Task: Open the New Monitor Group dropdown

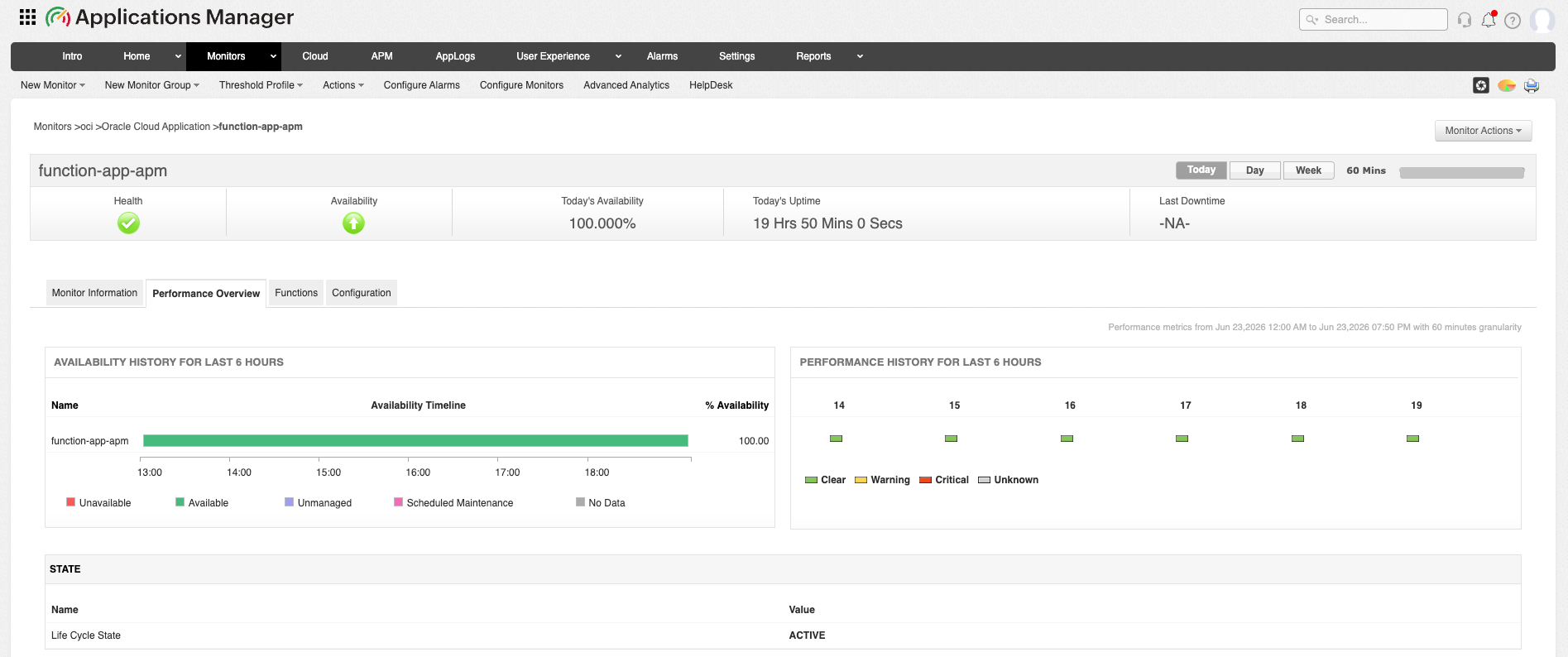Action: click(152, 85)
